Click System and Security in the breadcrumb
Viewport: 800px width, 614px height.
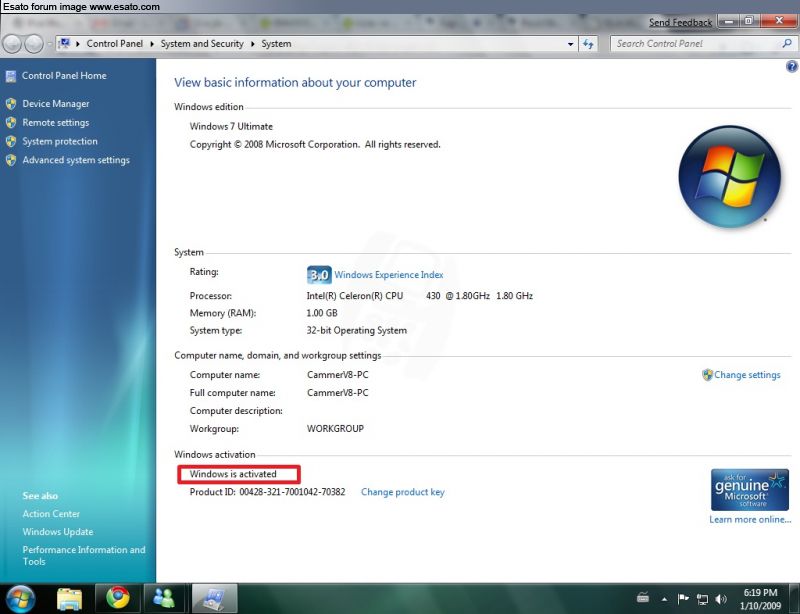tap(202, 44)
